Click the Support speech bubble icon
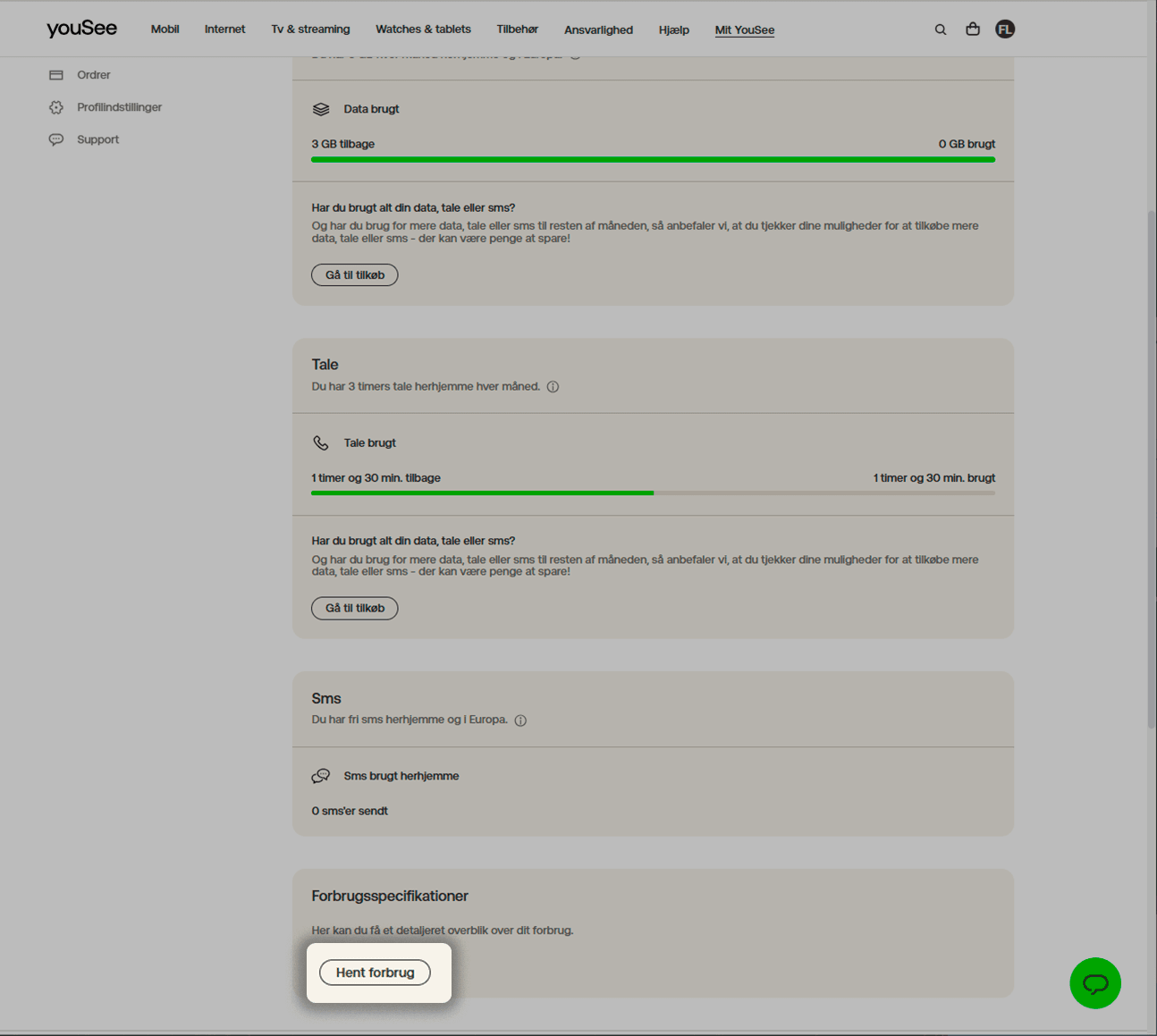 [x=56, y=139]
